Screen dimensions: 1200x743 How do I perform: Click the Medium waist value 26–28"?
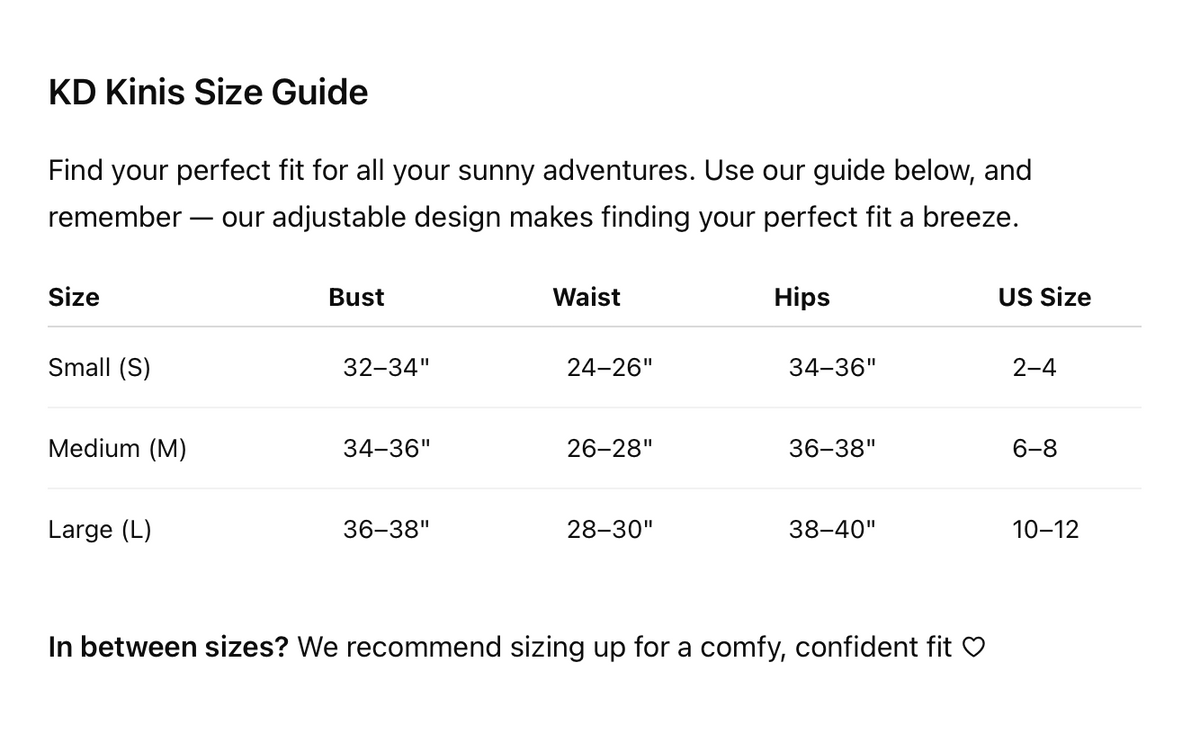[x=609, y=449]
